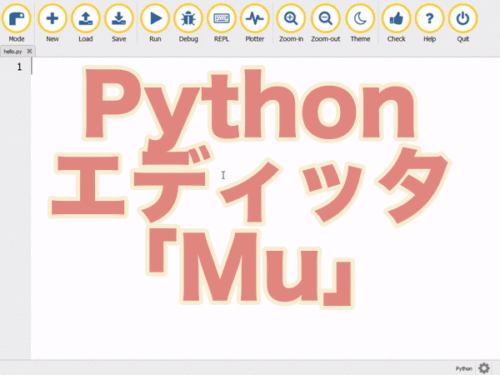Open the REPL panel
This screenshot has height=375, width=500.
222,23
